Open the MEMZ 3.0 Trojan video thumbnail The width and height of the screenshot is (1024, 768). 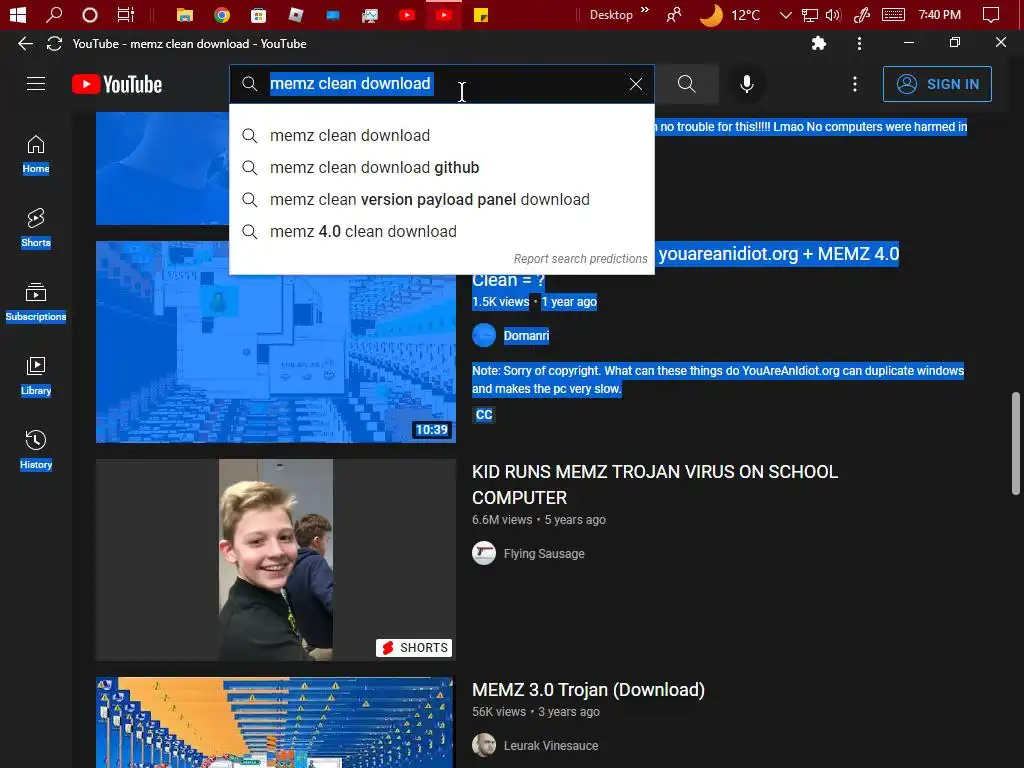click(276, 722)
